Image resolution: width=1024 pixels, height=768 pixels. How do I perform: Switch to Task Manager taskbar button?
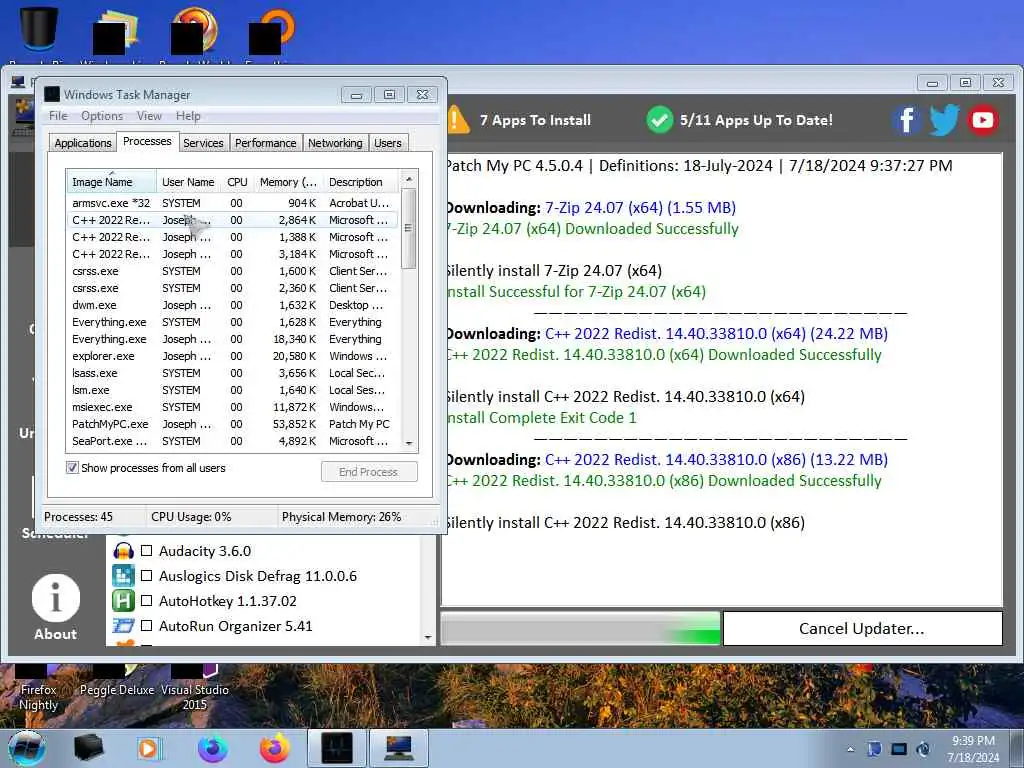(x=336, y=748)
